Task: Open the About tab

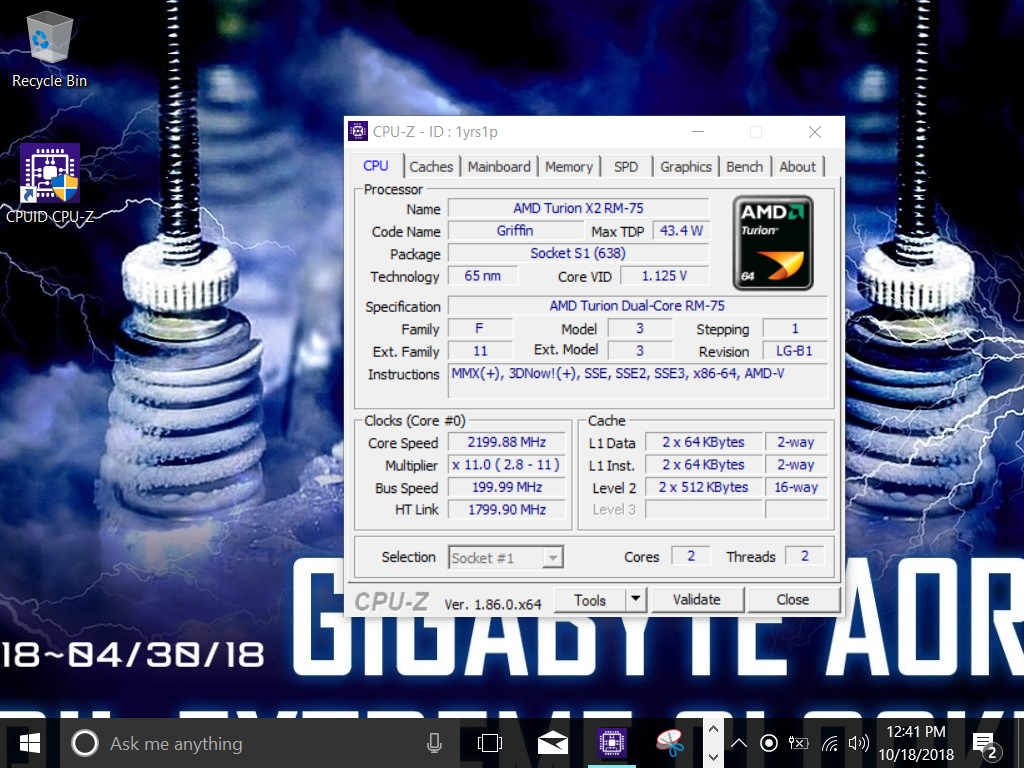Action: (797, 167)
